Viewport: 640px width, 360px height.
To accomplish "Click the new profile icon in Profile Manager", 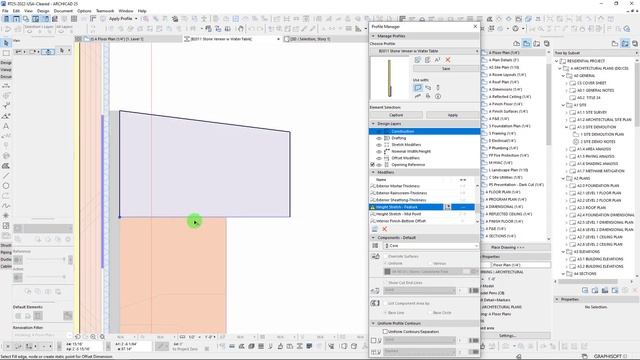I will [417, 60].
